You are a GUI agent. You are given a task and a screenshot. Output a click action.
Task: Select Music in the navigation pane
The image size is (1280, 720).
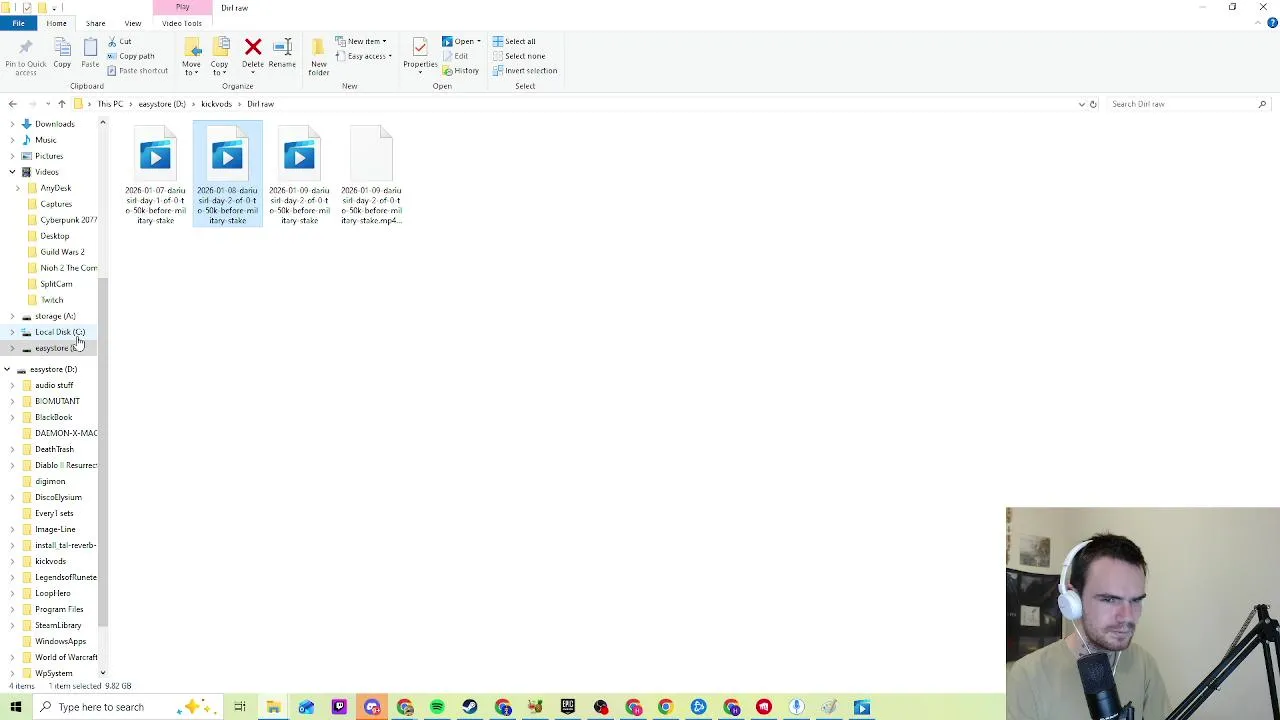[x=45, y=140]
